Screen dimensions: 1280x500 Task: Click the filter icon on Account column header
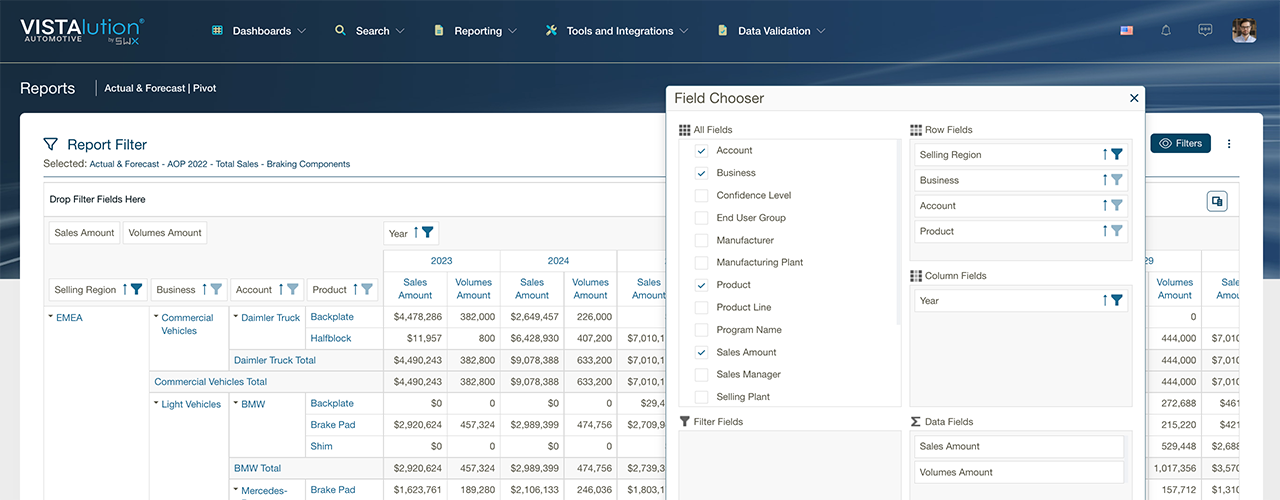point(293,290)
